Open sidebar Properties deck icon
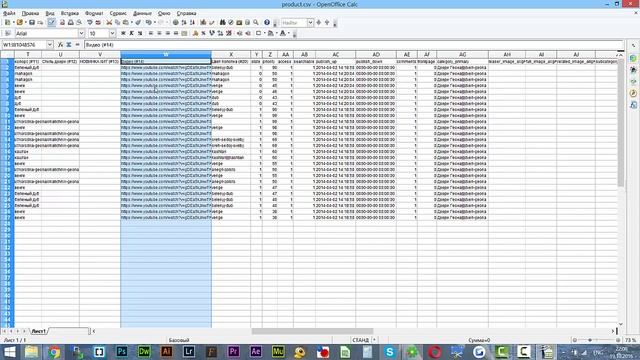The height and width of the screenshot is (360, 640). point(633,58)
